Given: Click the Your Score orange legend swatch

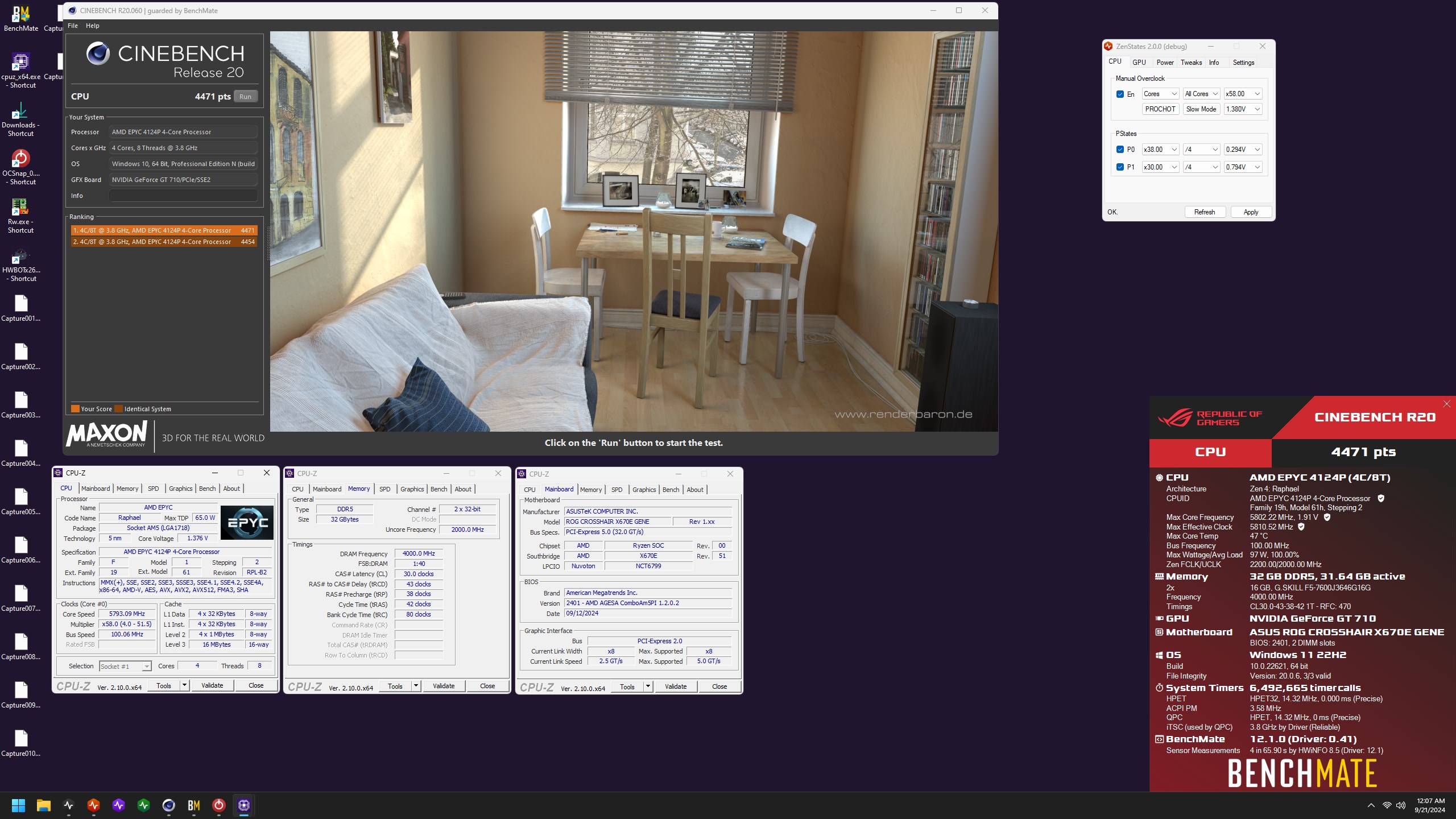Looking at the screenshot, I should (x=75, y=408).
